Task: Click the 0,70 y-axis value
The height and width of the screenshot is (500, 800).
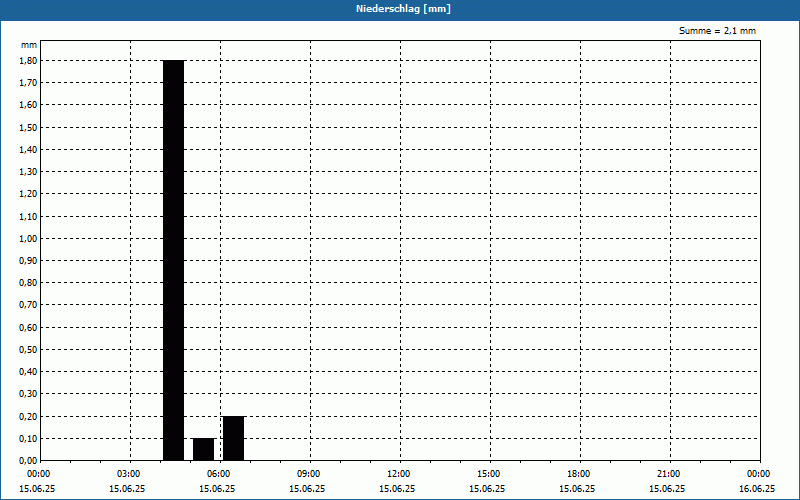Action: point(28,305)
